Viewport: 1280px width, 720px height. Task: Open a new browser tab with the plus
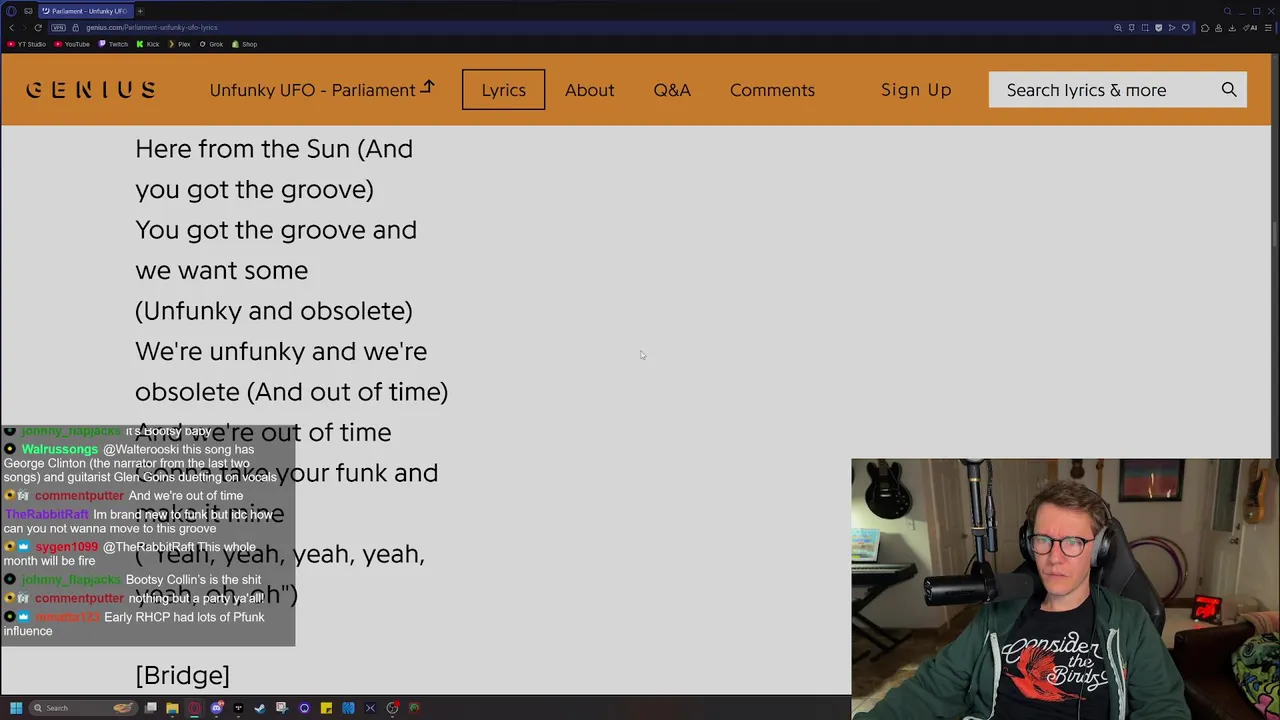[x=140, y=11]
